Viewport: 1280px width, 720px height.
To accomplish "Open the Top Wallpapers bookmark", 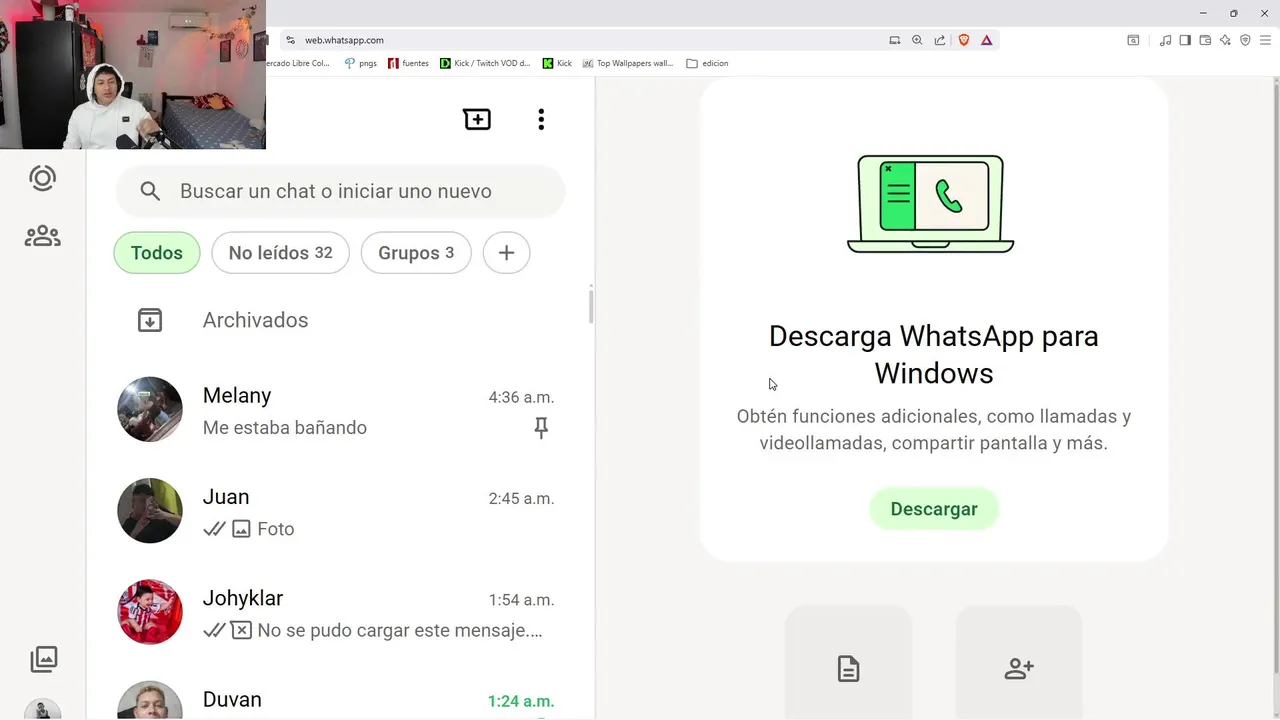I will point(628,63).
